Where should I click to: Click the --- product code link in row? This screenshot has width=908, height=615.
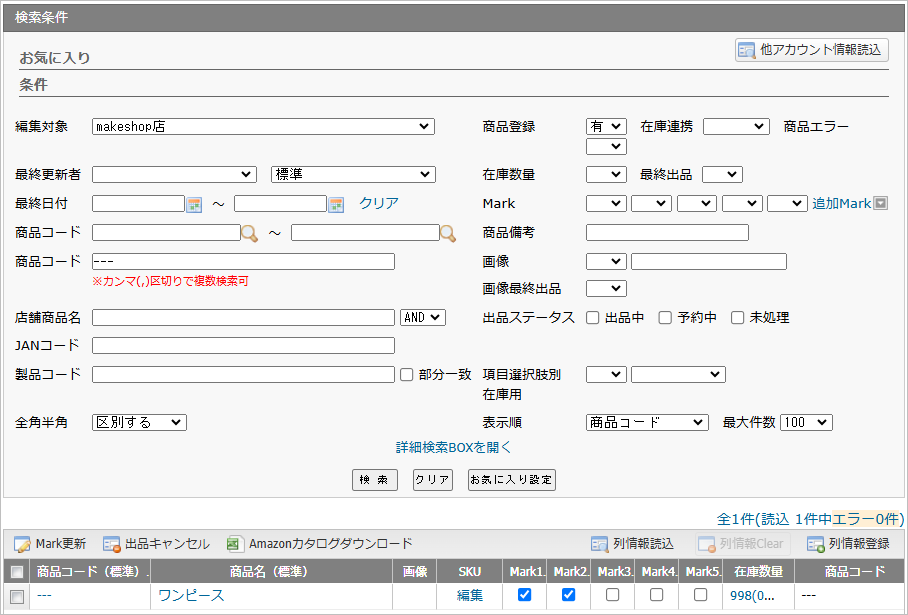[x=44, y=595]
